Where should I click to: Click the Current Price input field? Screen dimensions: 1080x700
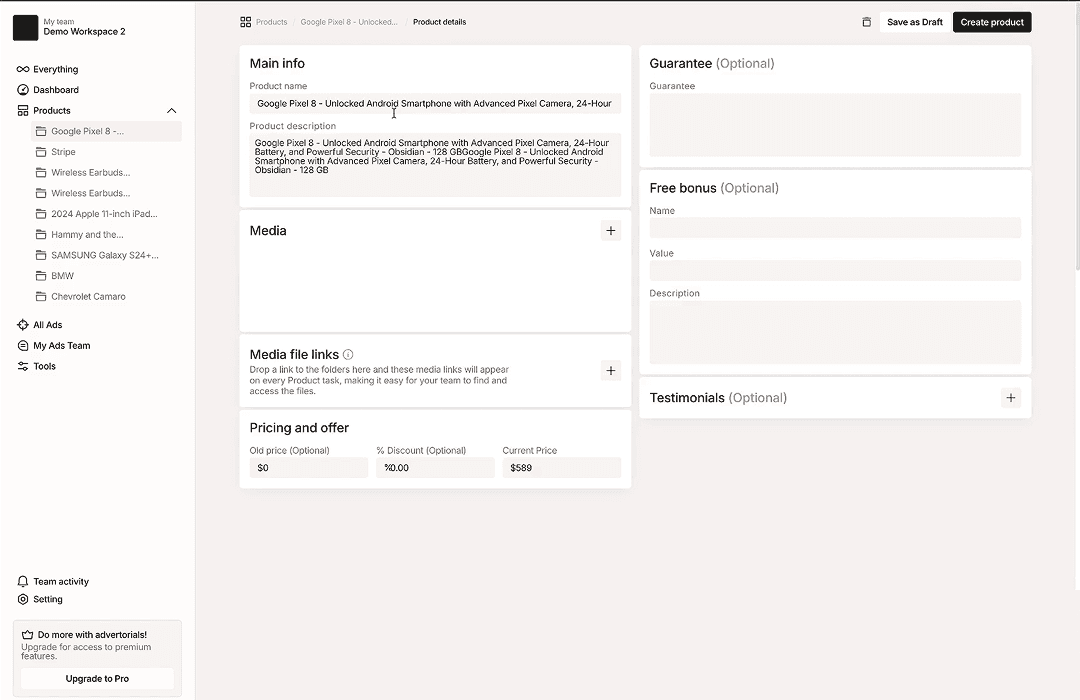tap(561, 468)
